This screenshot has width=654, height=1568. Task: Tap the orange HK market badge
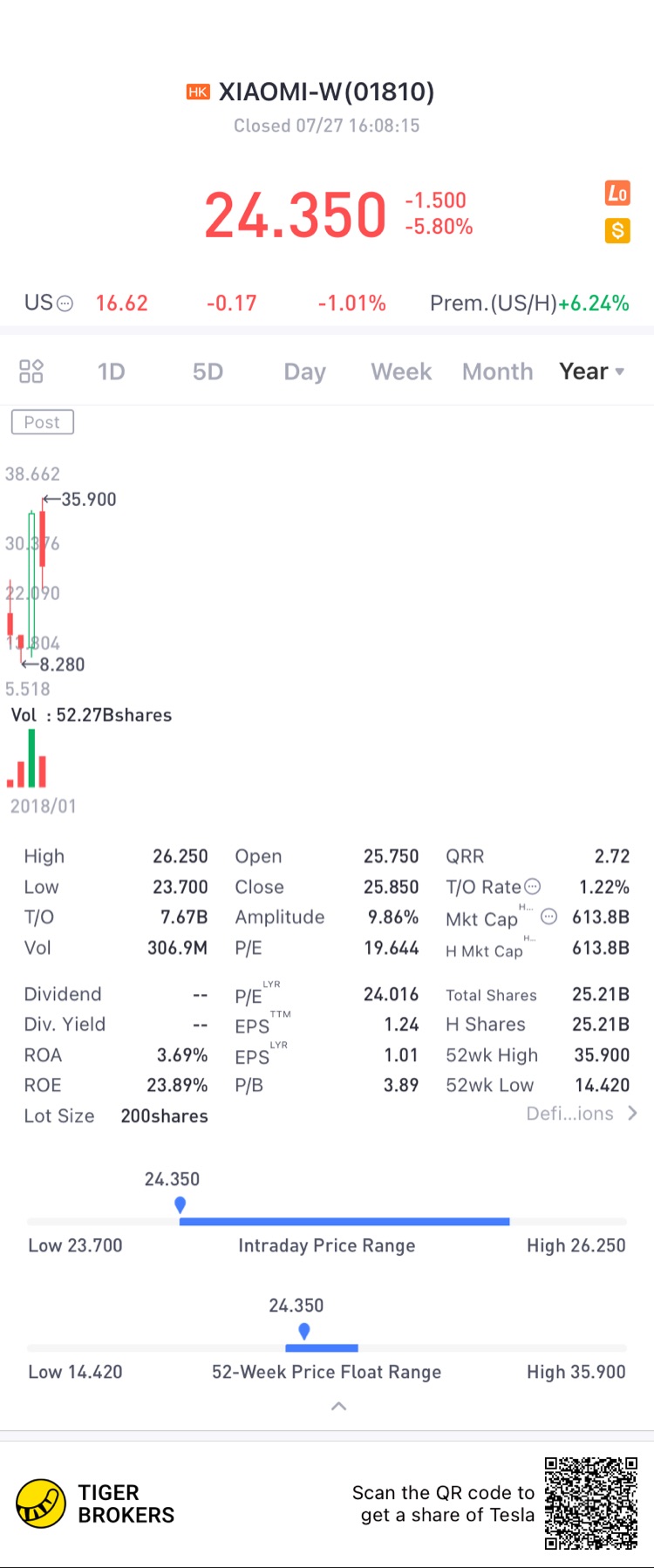(x=198, y=92)
